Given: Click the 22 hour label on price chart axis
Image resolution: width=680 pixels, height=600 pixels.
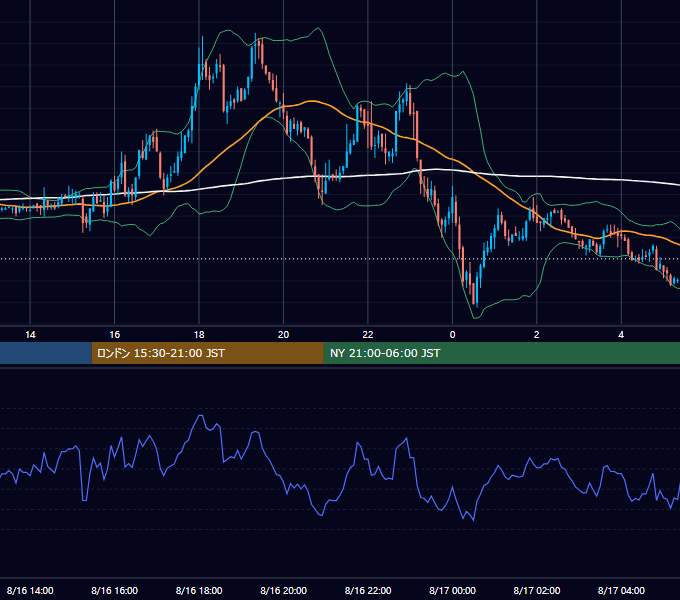Looking at the screenshot, I should click(368, 335).
